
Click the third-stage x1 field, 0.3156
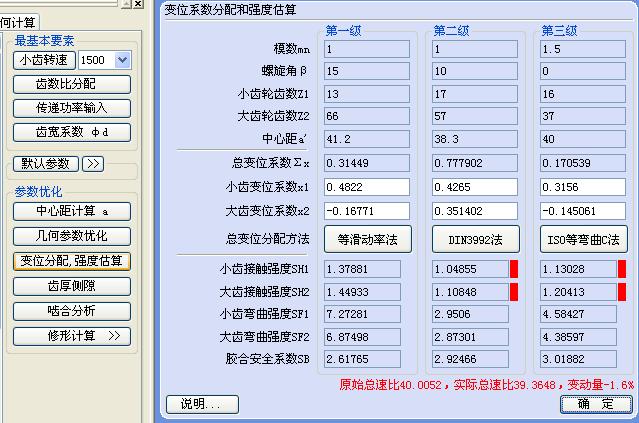coord(583,187)
